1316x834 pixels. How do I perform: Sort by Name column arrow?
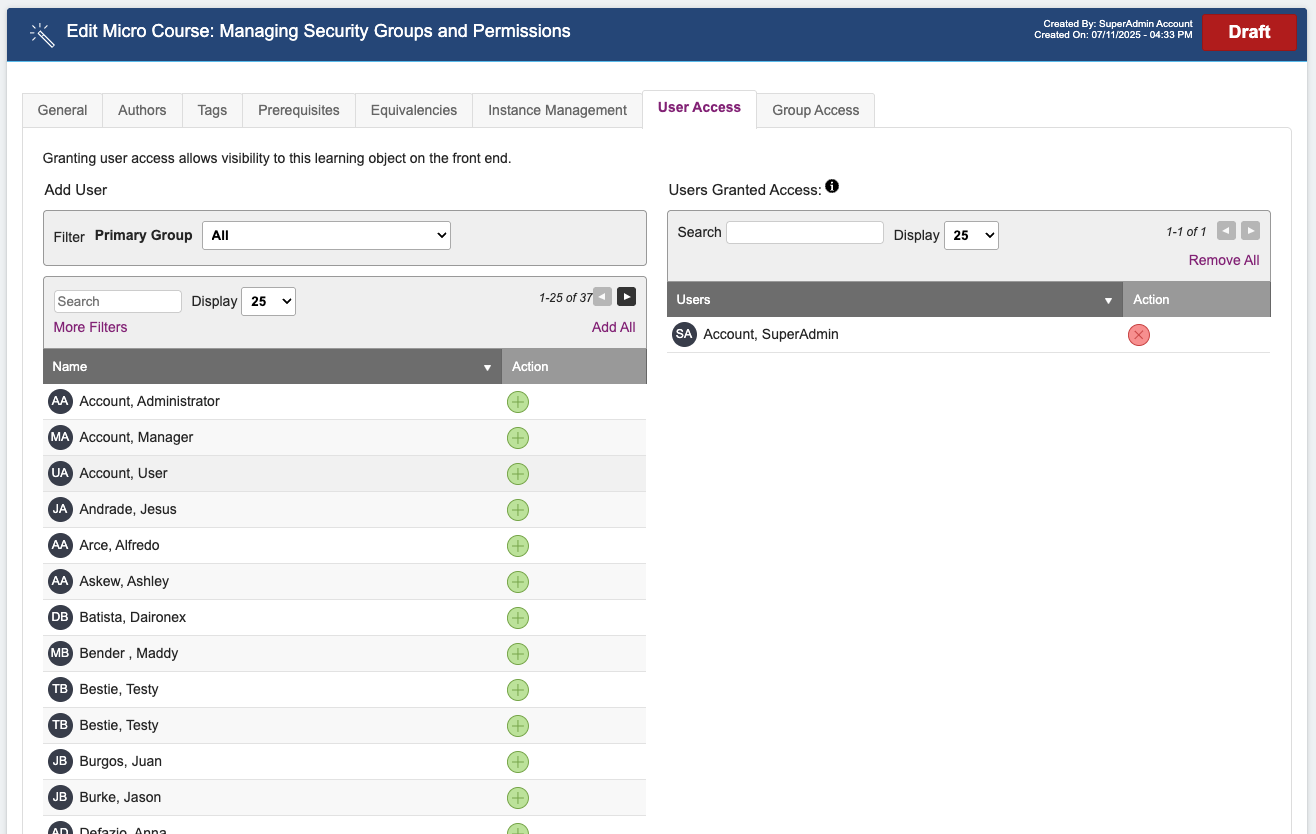coord(487,368)
